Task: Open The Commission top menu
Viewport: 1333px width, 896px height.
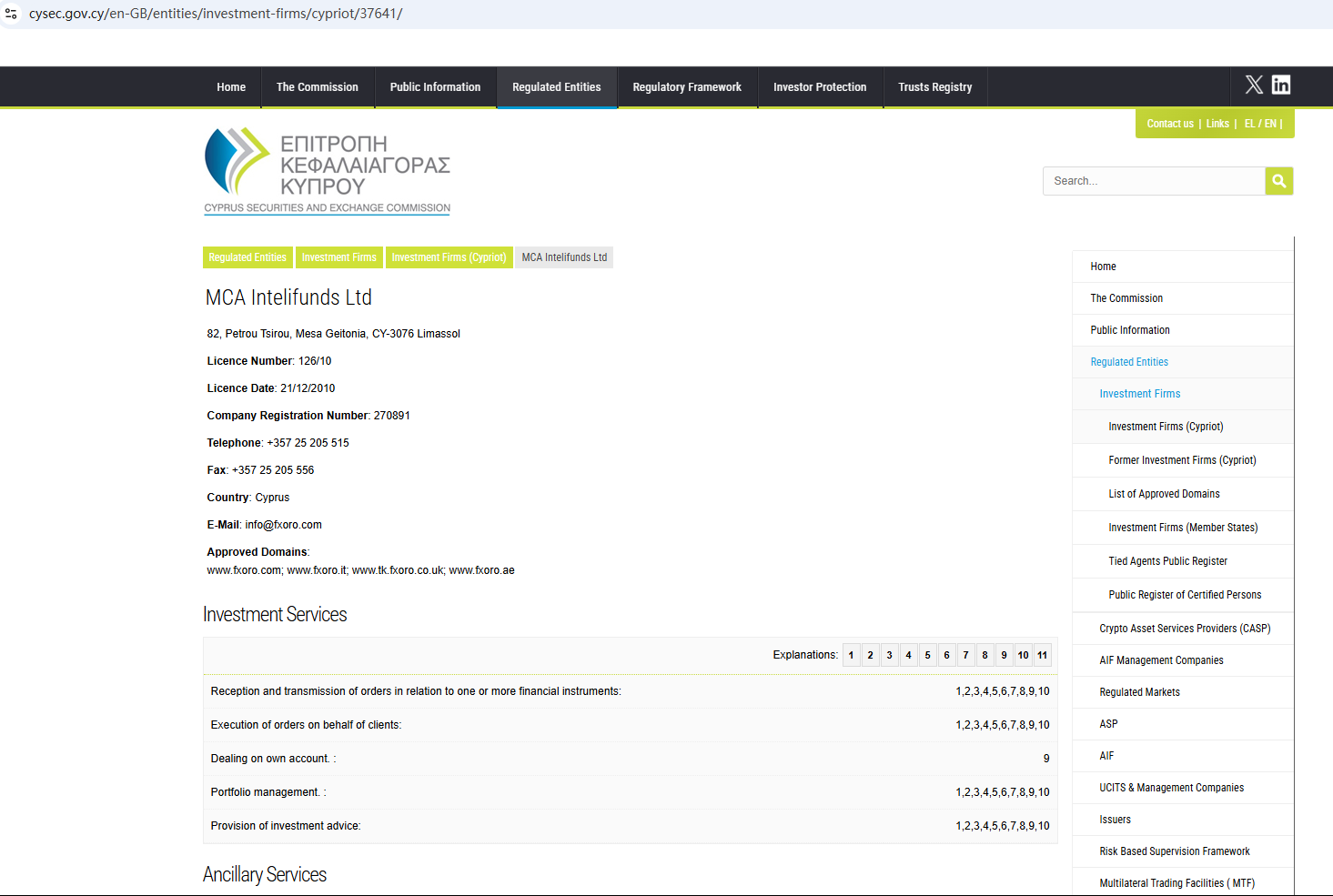Action: [318, 87]
